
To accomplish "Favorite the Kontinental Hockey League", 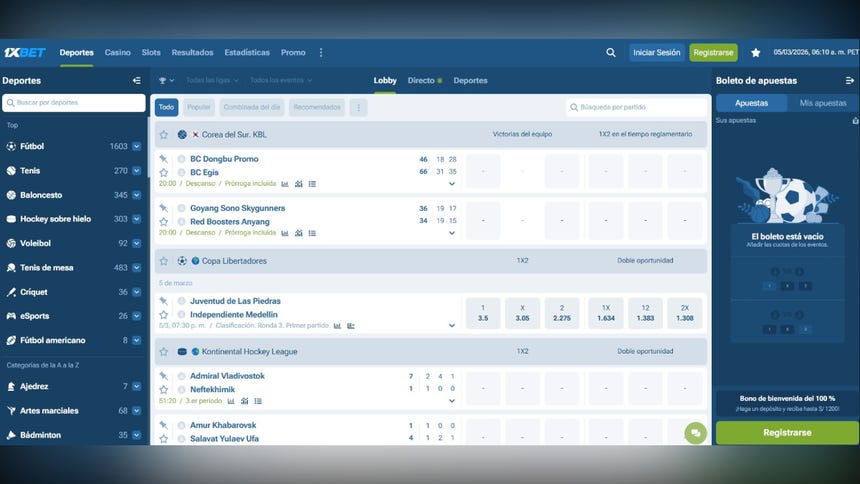I will 163,351.
